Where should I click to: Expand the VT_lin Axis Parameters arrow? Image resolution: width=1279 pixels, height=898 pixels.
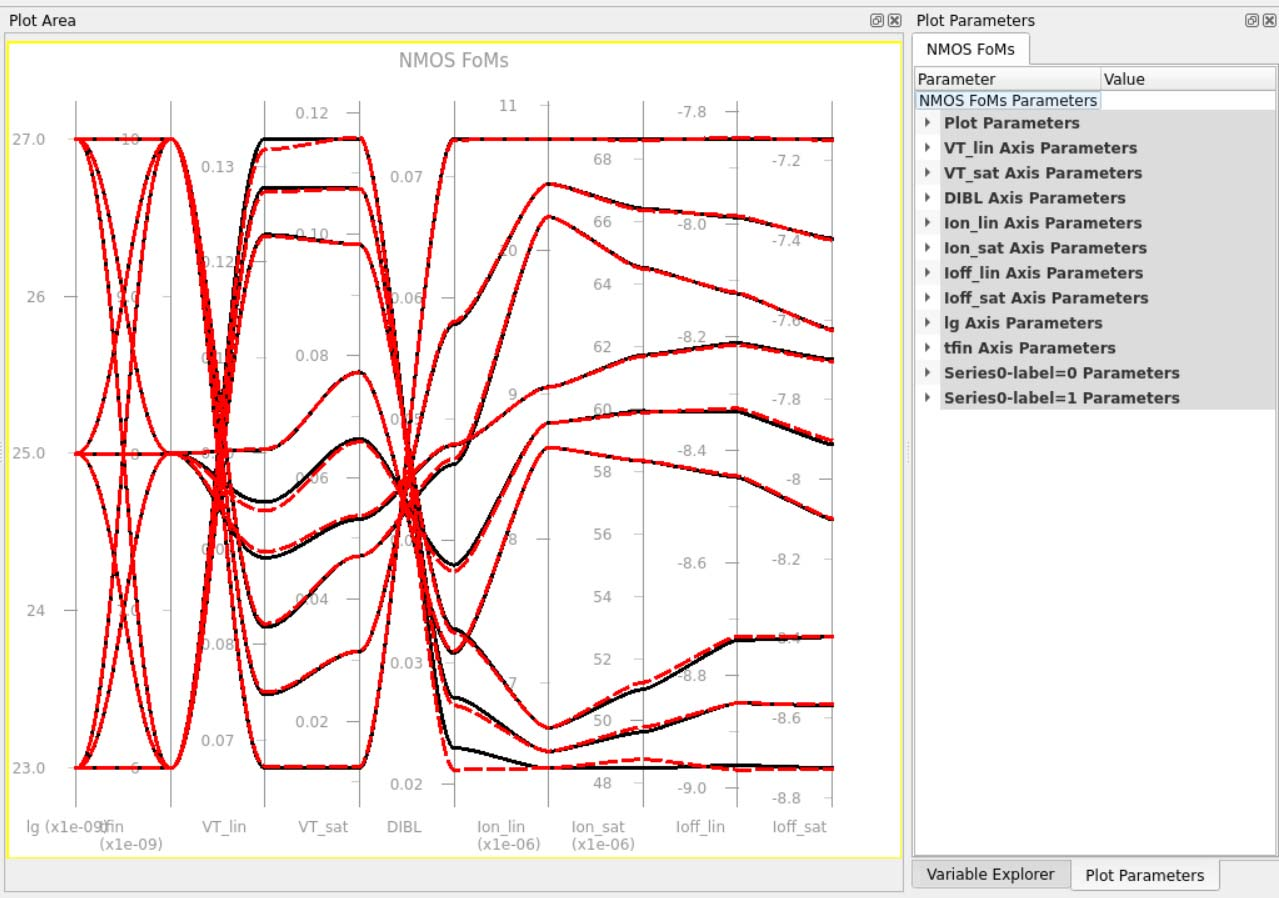coord(928,148)
